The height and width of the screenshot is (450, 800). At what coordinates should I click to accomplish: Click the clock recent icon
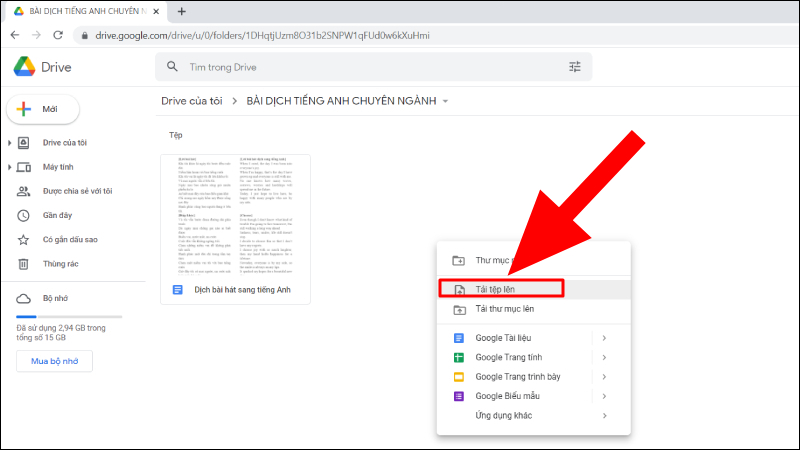click(23, 215)
